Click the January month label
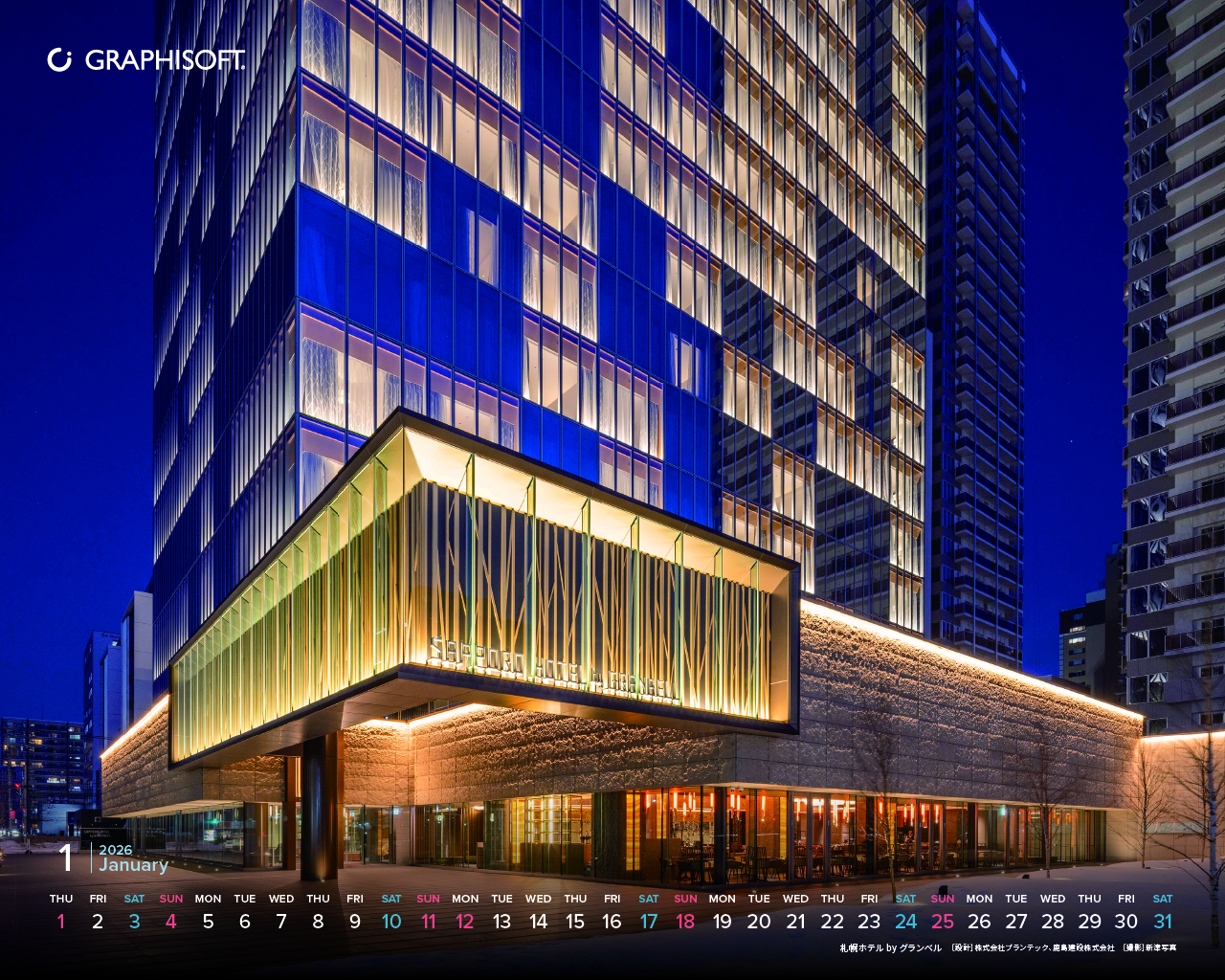Viewport: 1225px width, 980px height. pyautogui.click(x=134, y=865)
